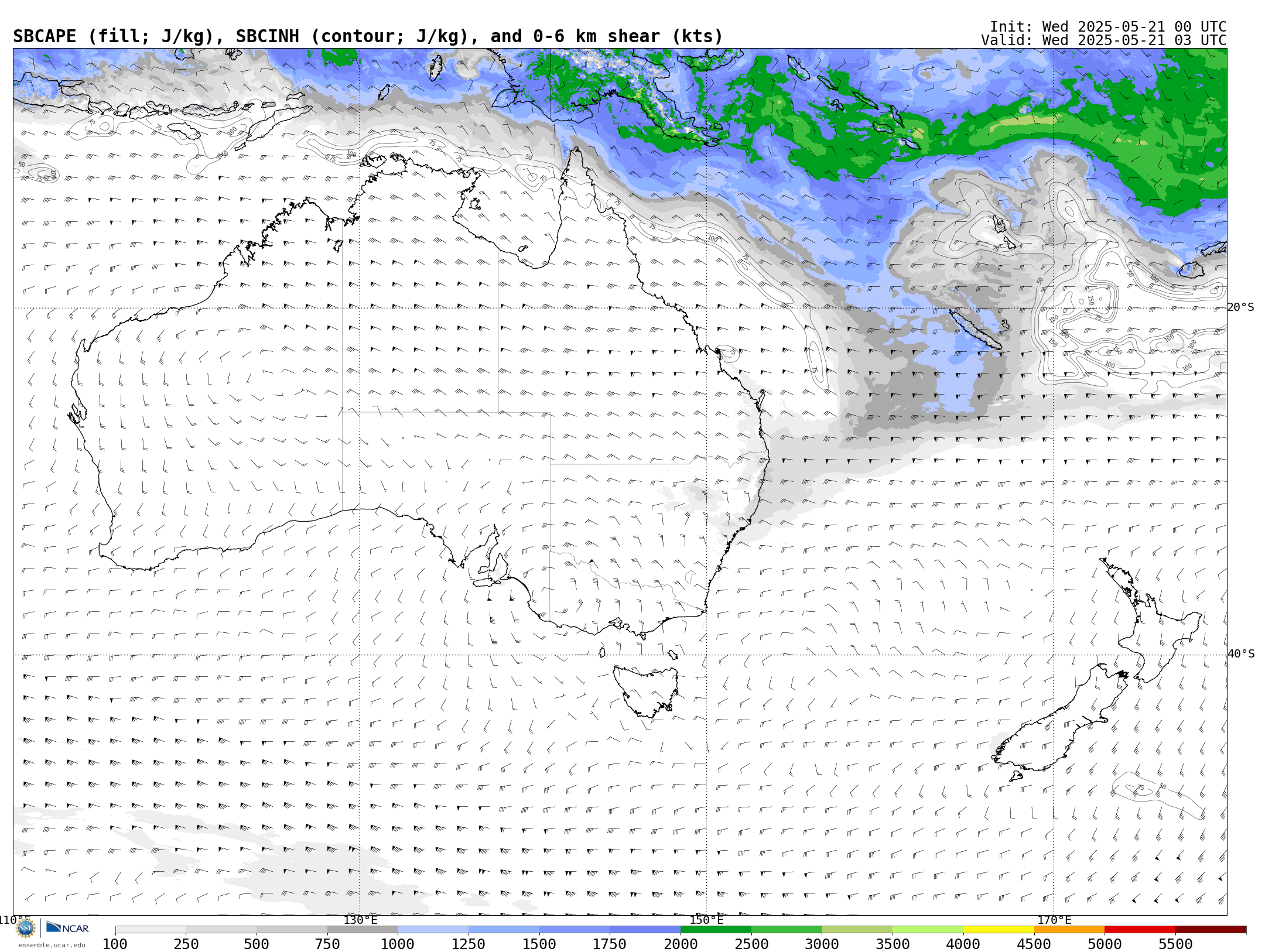Click the colorbar label 2500
Screen dimensions: 1265x952
click(x=751, y=944)
